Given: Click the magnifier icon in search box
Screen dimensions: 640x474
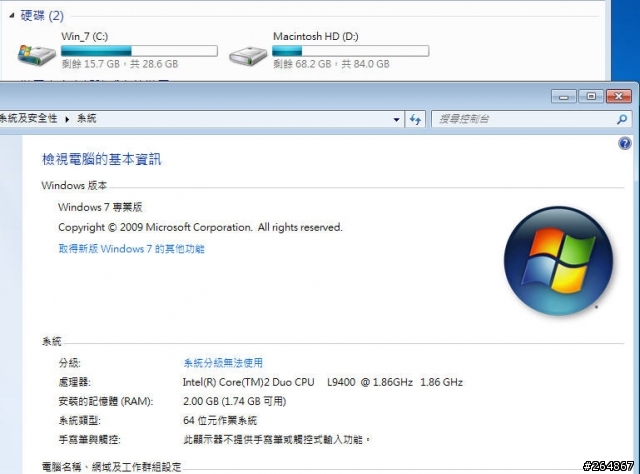Looking at the screenshot, I should [622, 119].
